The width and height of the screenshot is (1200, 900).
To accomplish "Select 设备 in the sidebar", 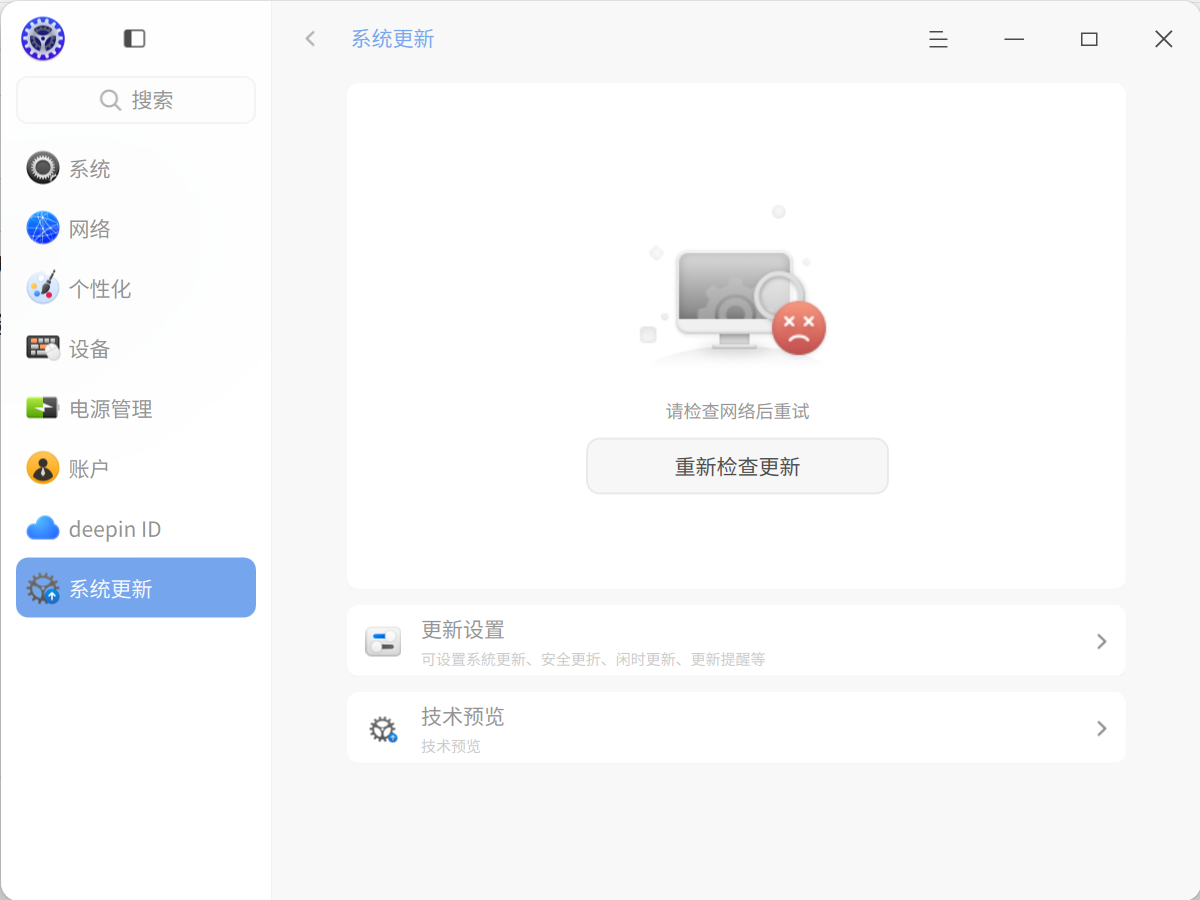I will (136, 348).
